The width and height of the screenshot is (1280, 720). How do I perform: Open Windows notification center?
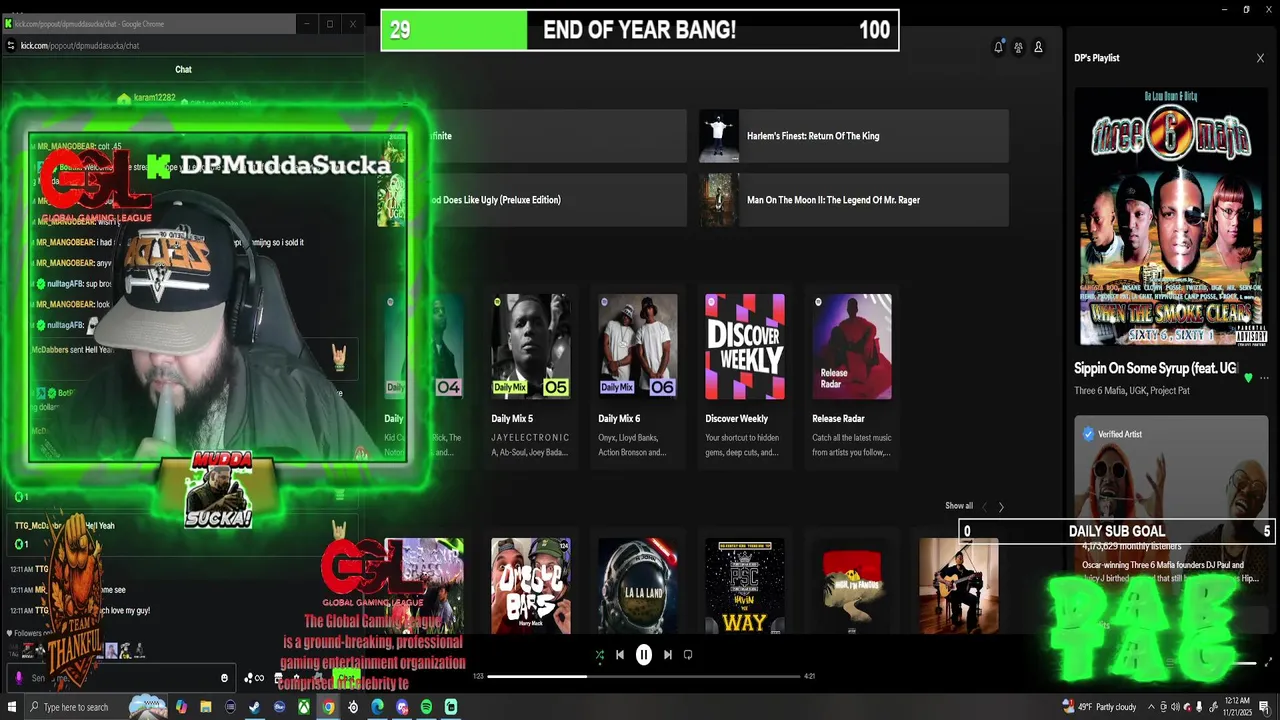(1264, 707)
